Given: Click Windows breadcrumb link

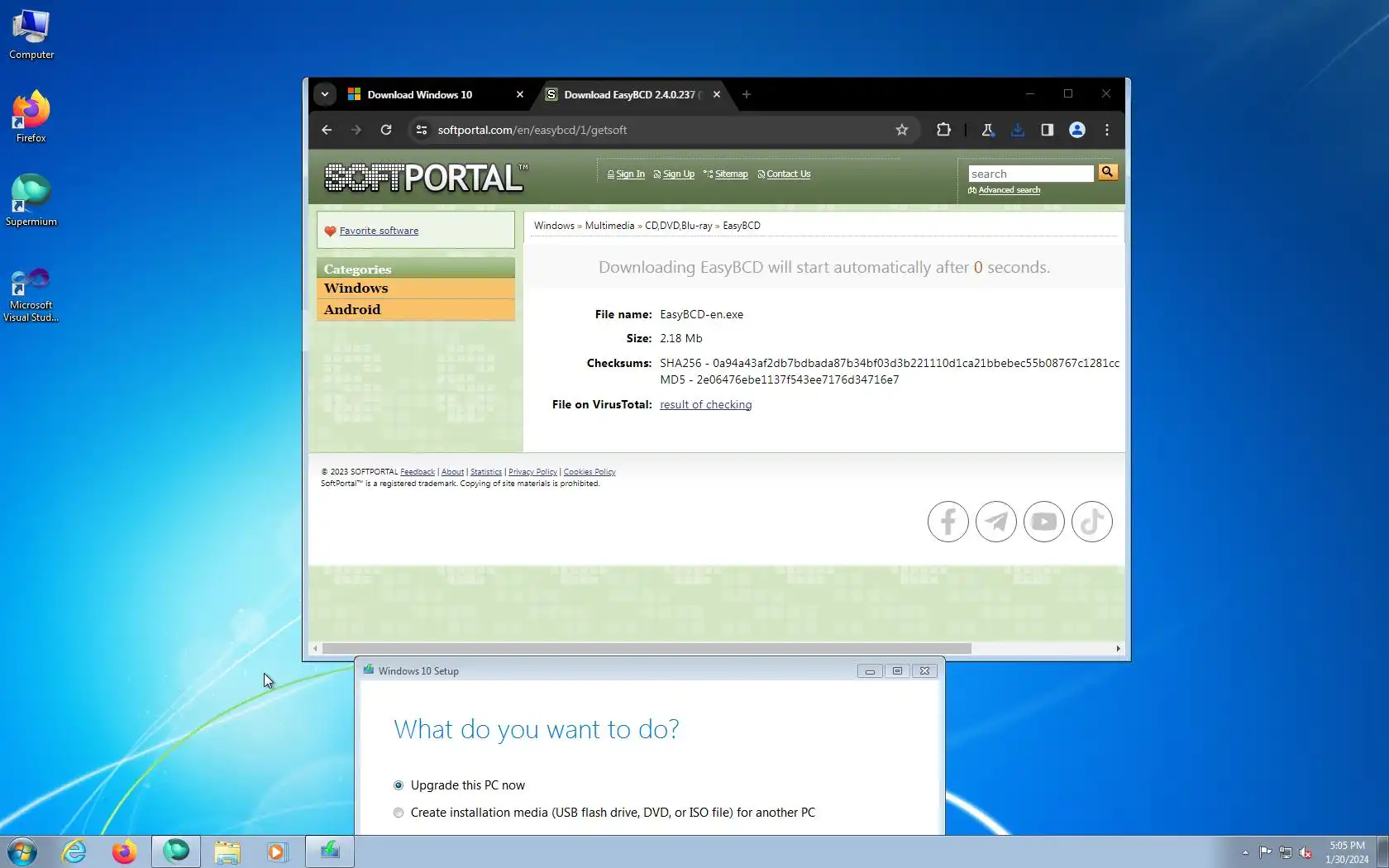Looking at the screenshot, I should [554, 226].
